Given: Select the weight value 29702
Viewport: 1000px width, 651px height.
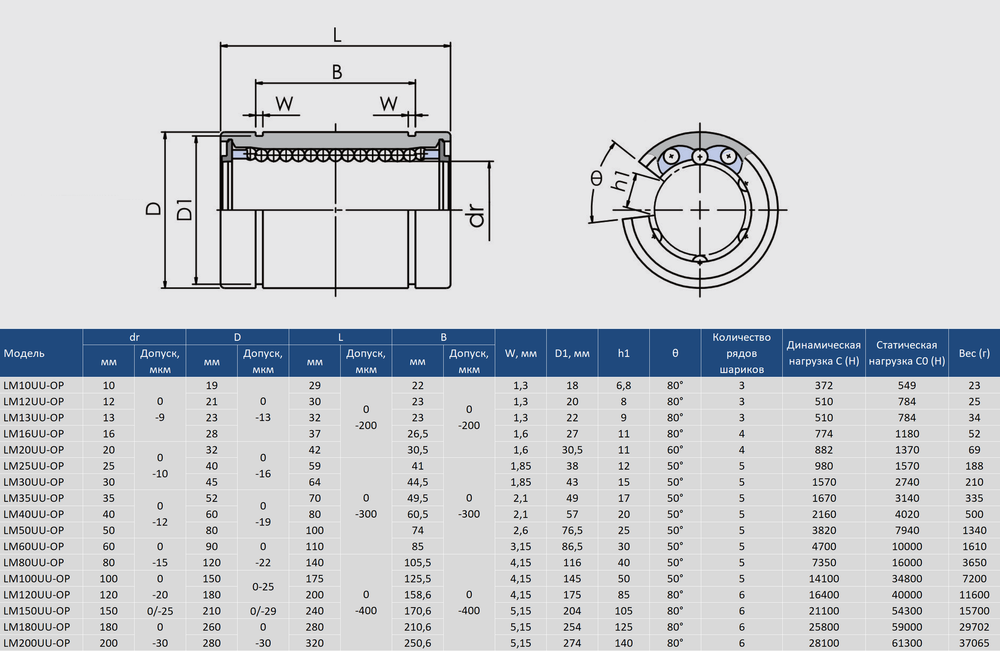Looking at the screenshot, I should [x=974, y=627].
